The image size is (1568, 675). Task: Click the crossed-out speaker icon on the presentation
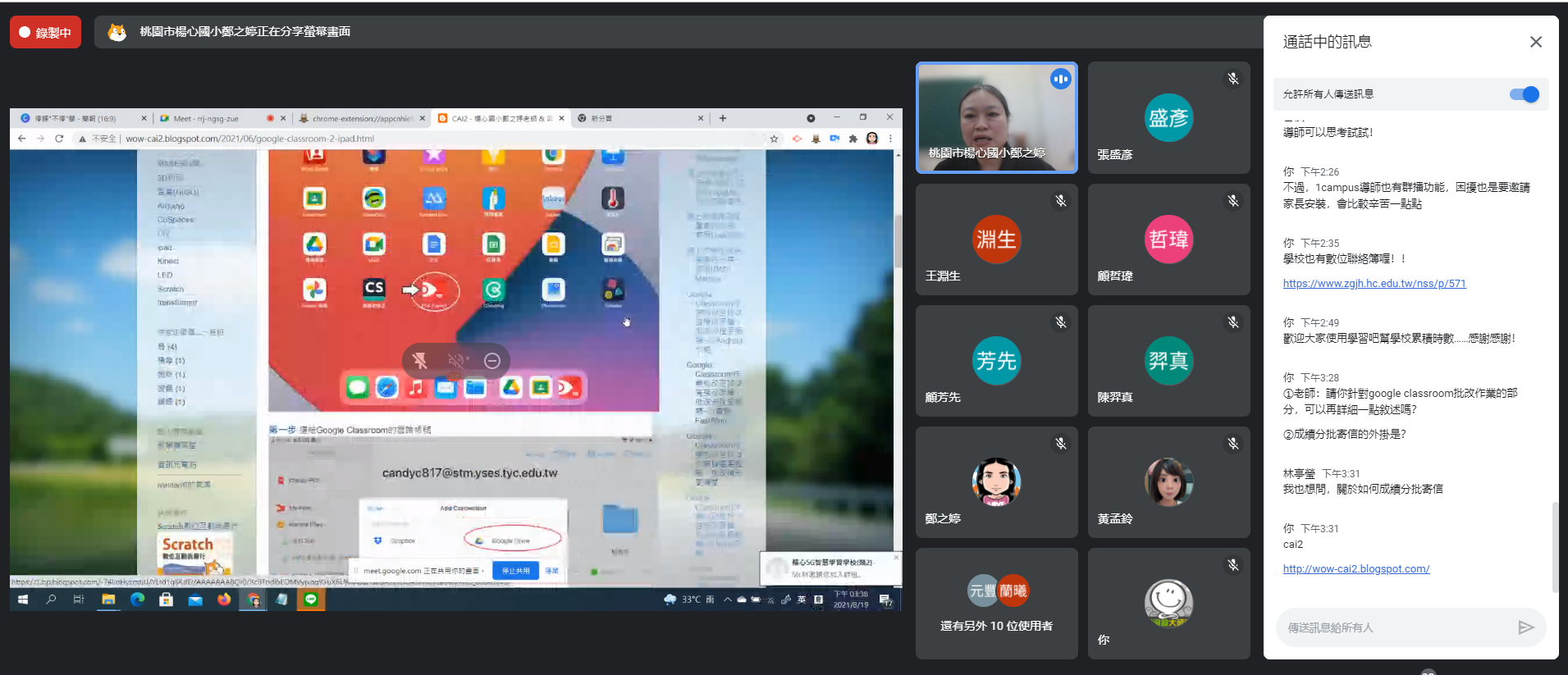pyautogui.click(x=456, y=361)
